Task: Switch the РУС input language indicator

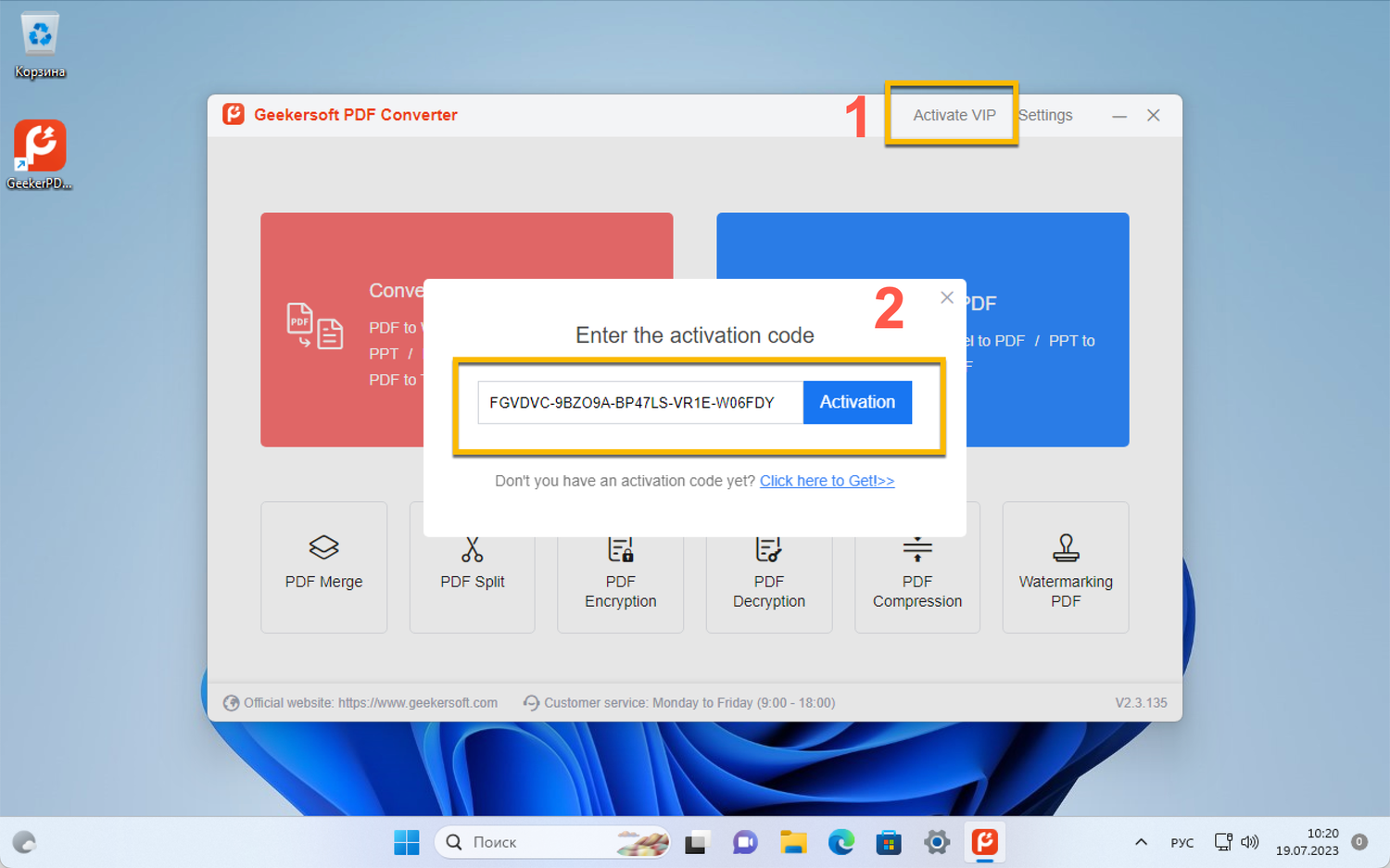Action: (x=1182, y=842)
